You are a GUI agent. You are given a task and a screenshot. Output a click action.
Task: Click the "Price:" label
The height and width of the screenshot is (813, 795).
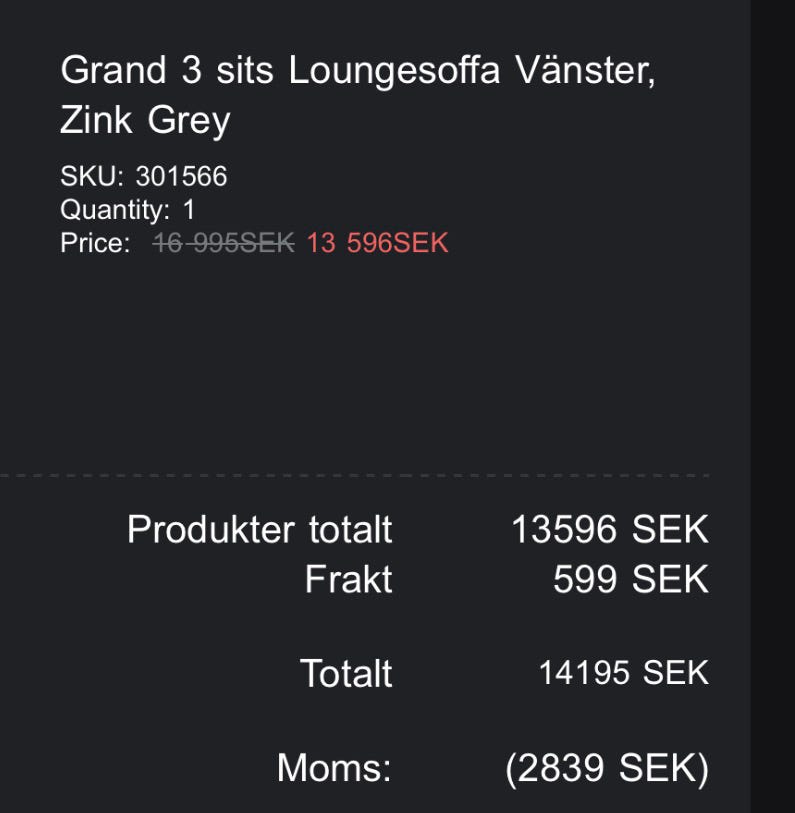click(95, 243)
